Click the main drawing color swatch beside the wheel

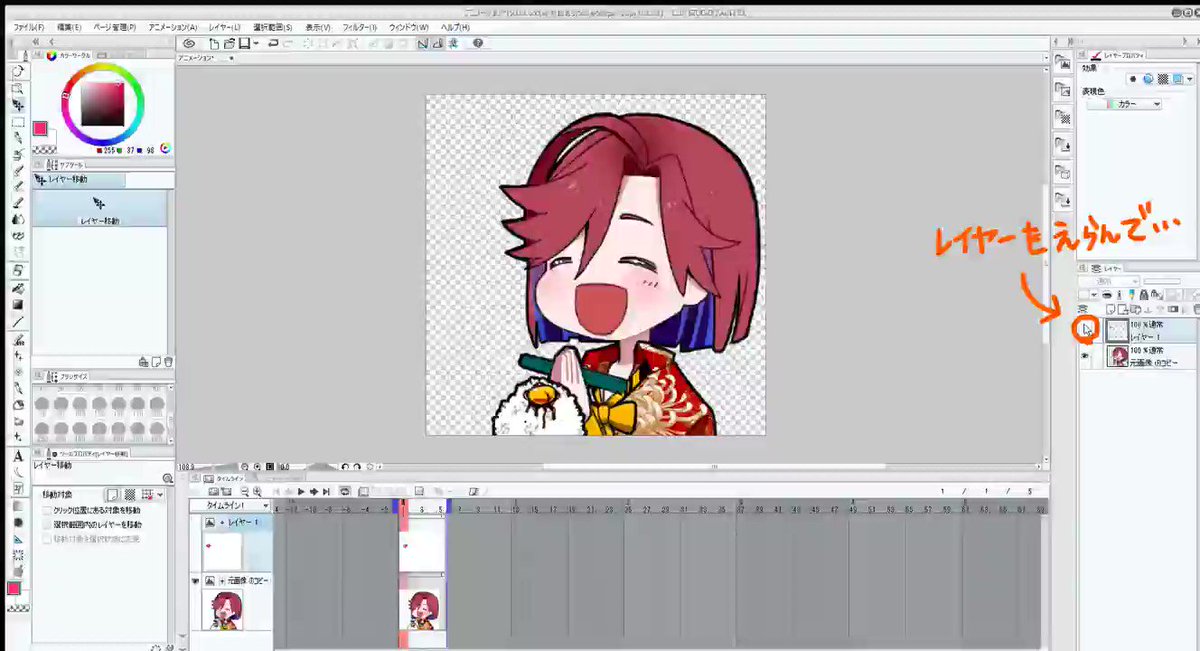click(x=40, y=128)
